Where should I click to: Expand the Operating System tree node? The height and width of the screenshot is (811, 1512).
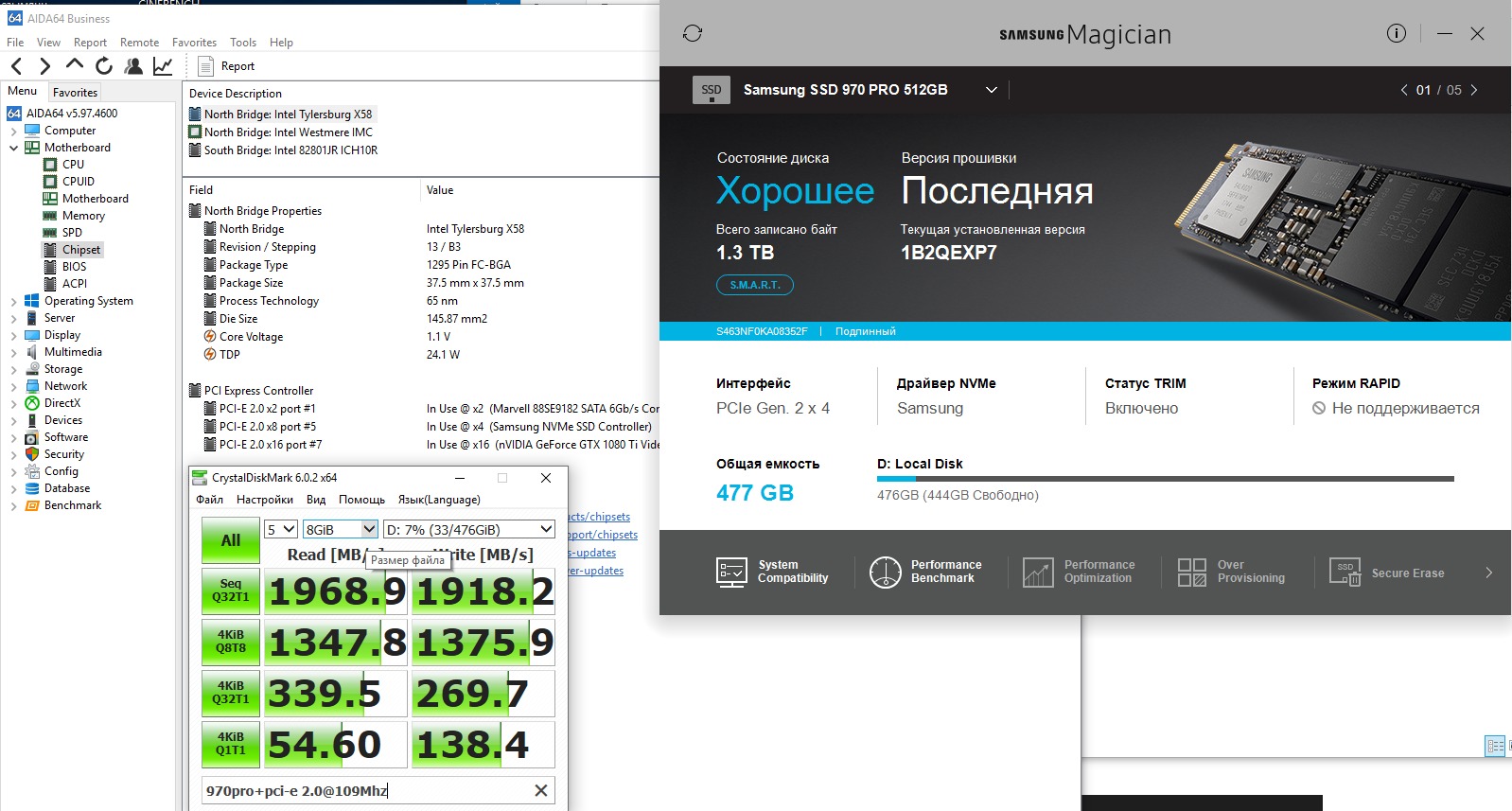click(x=13, y=301)
